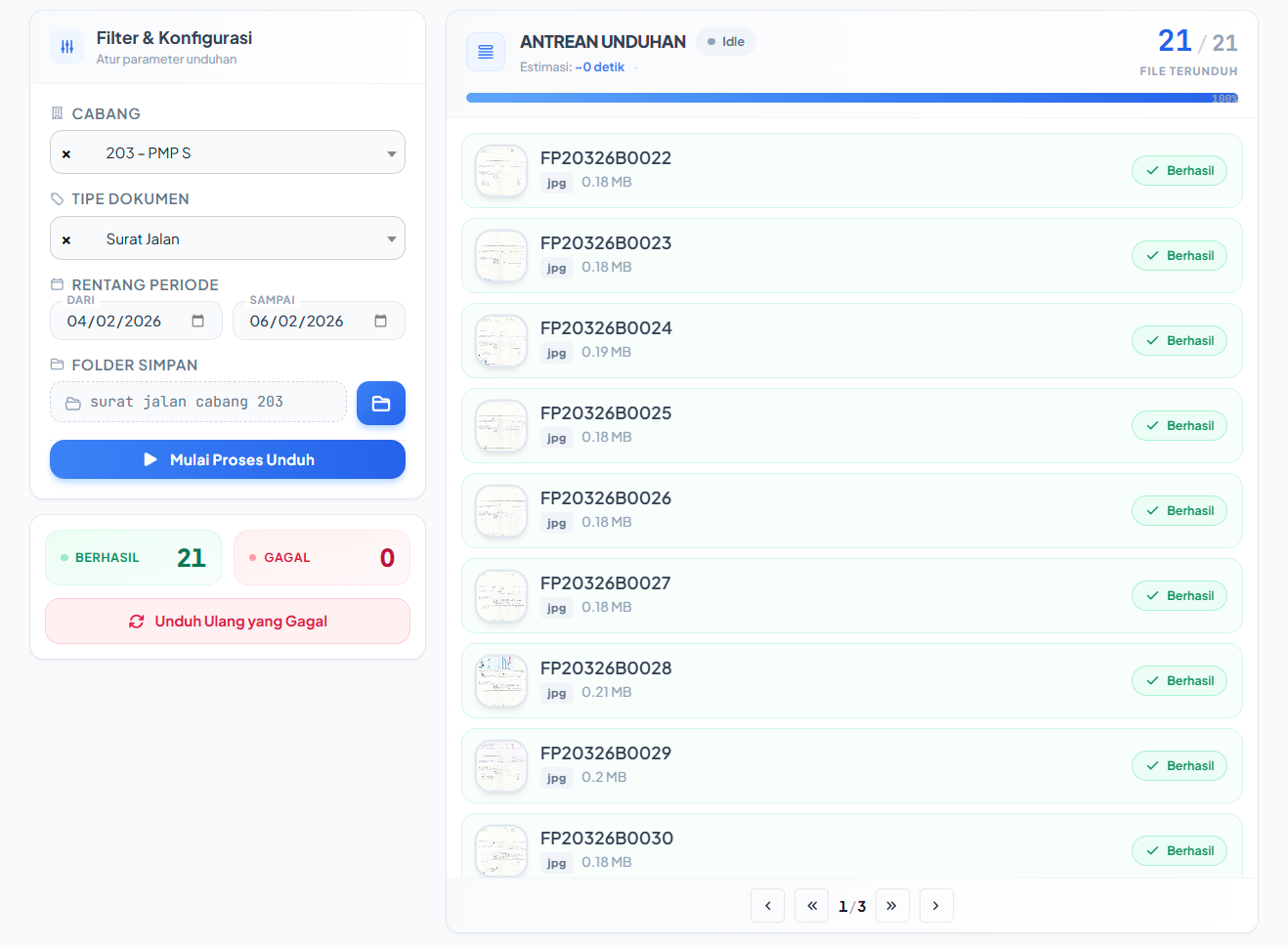Screen dimensions: 1288x948
Task: Select the FP20326B0026 file row
Action: pyautogui.click(x=851, y=511)
